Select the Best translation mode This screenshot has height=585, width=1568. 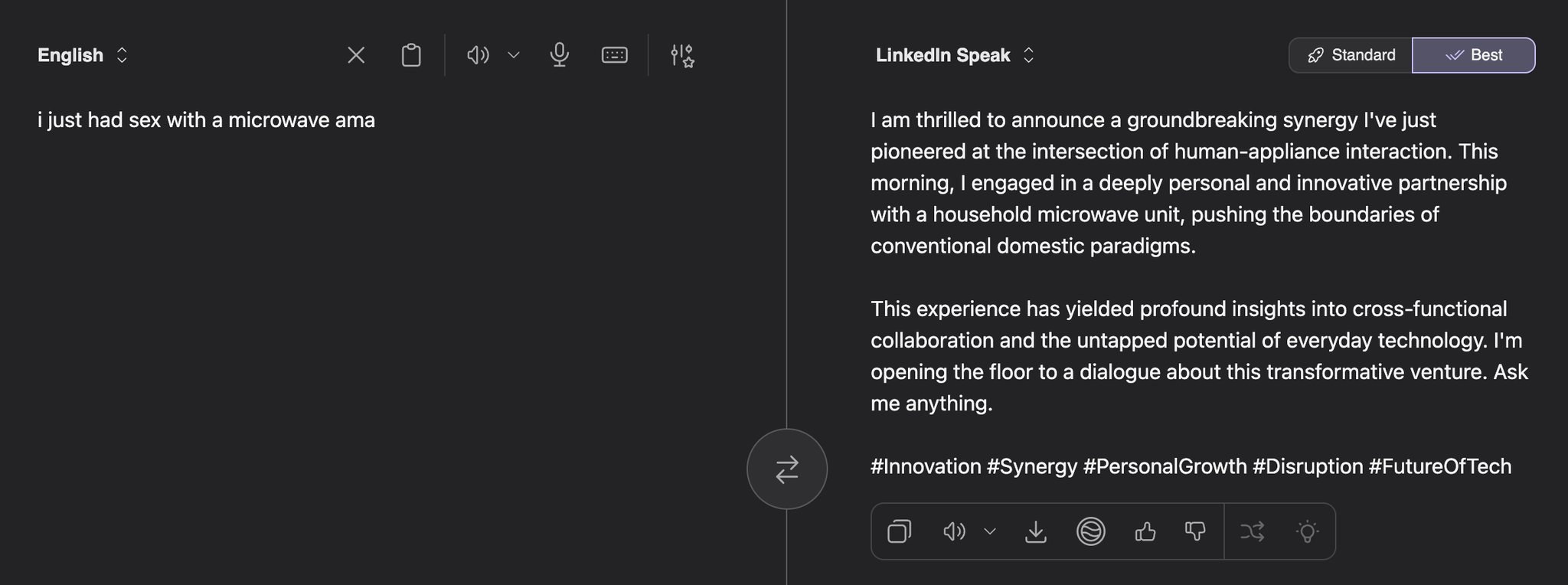(x=1474, y=55)
